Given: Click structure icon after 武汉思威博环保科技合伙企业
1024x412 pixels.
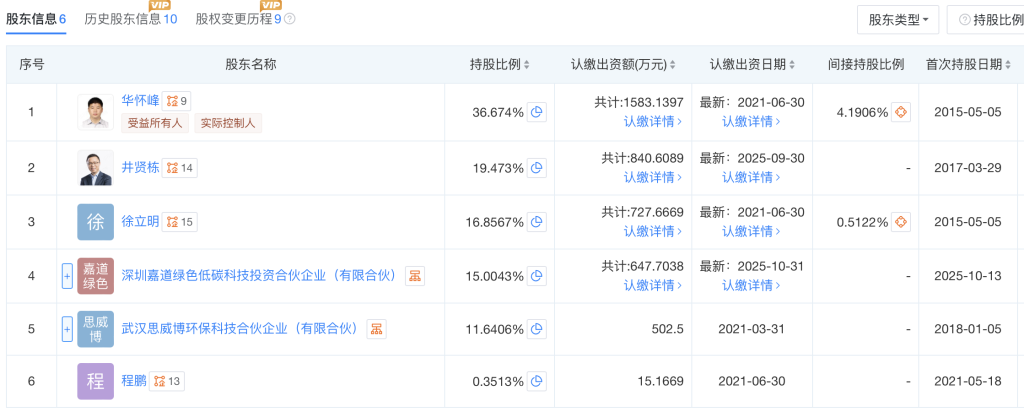Looking at the screenshot, I should point(377,328).
